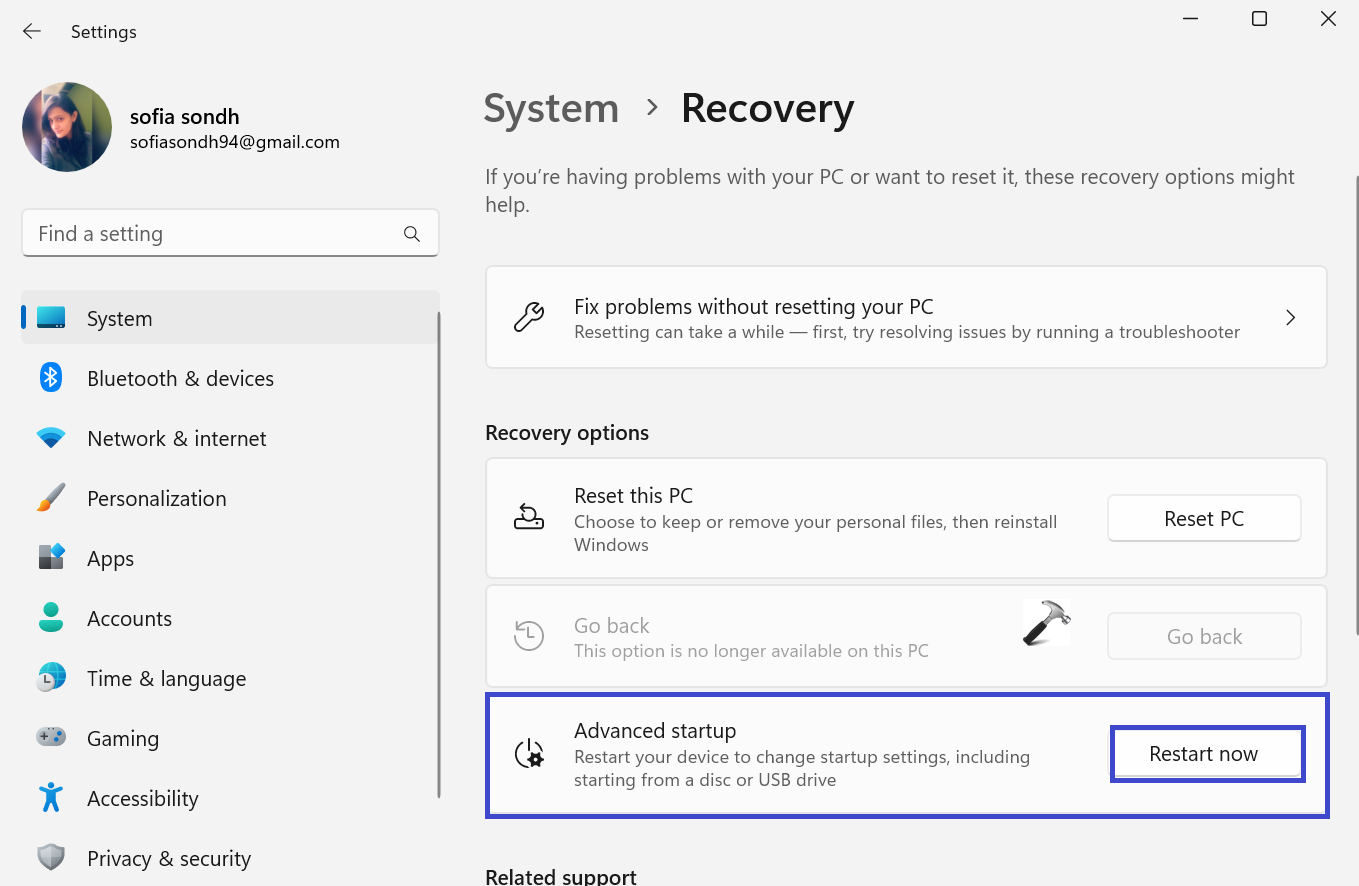Click the Privacy & security shield icon
Screen dimensions: 1359x886
pyautogui.click(x=51, y=858)
